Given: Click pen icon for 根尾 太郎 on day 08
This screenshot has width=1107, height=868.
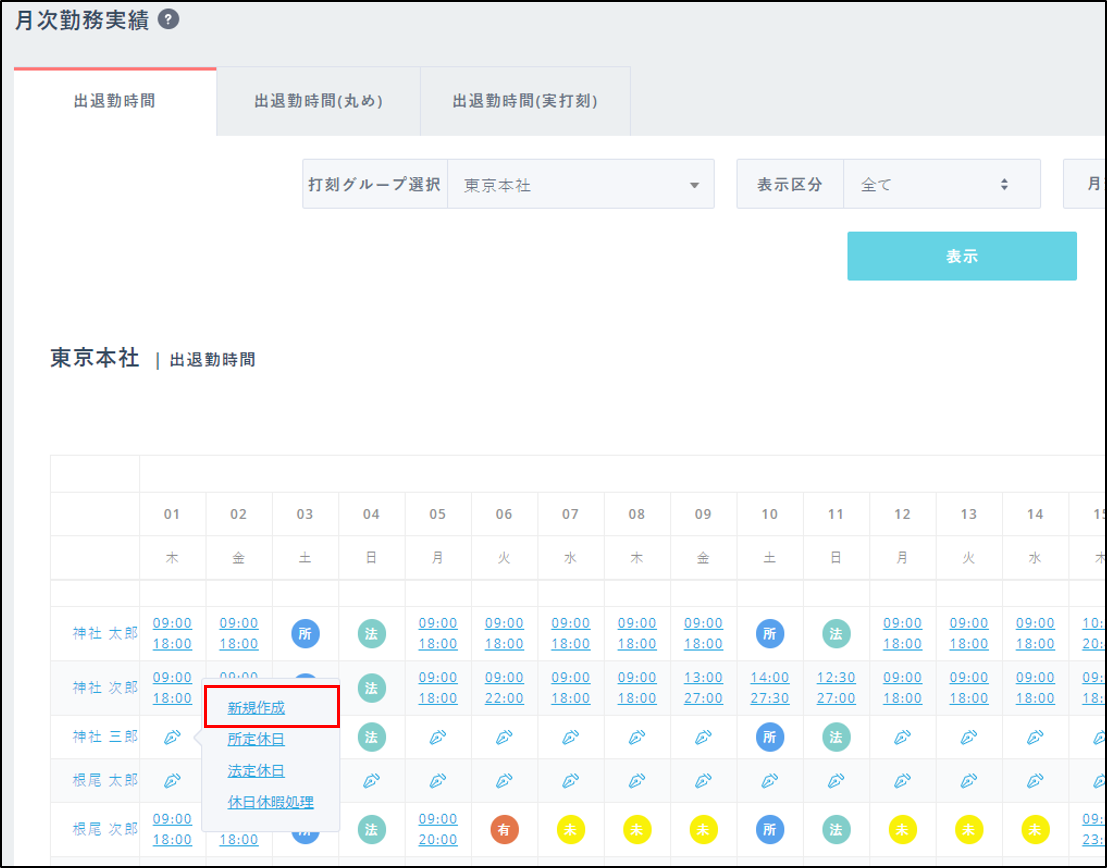Looking at the screenshot, I should click(x=636, y=779).
